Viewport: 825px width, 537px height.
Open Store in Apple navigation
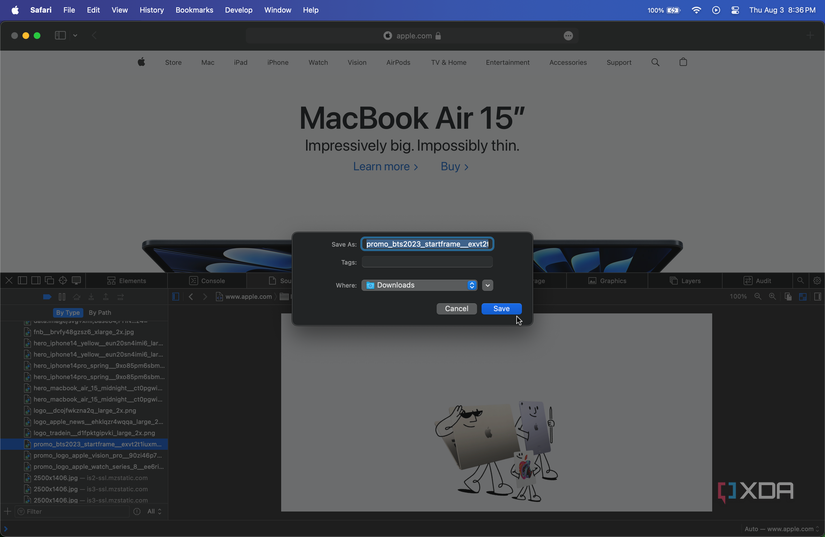pos(173,63)
